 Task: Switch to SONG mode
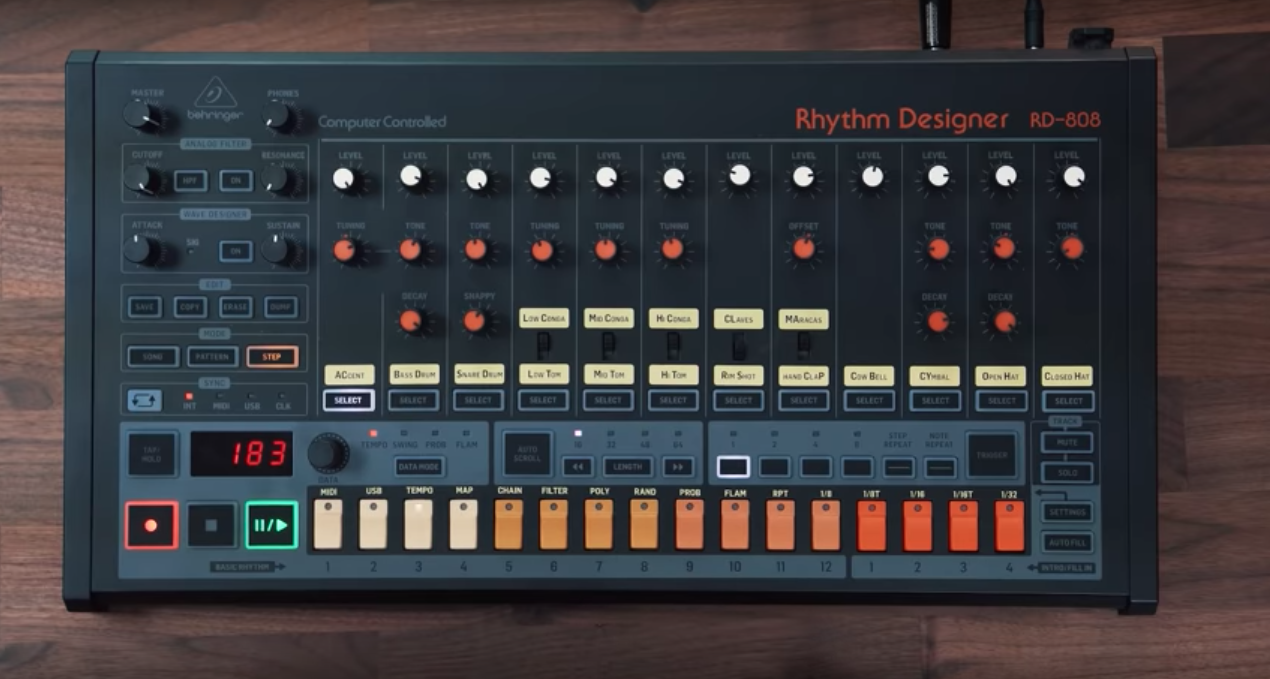152,355
